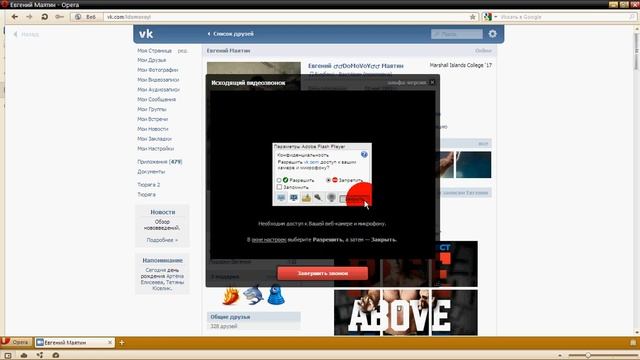The height and width of the screenshot is (360, 640).
Task: Open Flash display settings tab icon
Action: click(281, 198)
